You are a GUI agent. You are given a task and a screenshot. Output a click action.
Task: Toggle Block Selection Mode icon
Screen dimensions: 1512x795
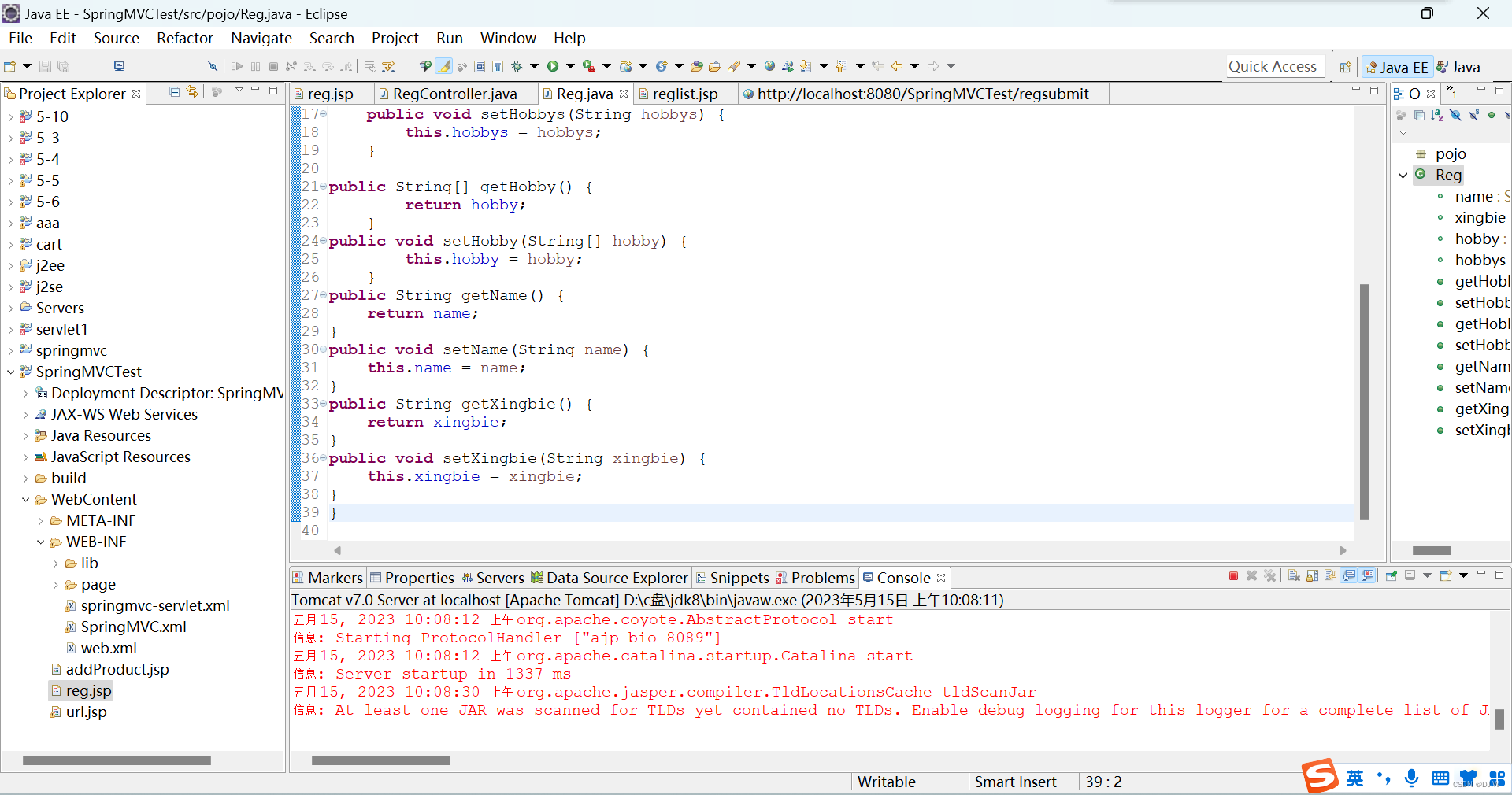[480, 67]
